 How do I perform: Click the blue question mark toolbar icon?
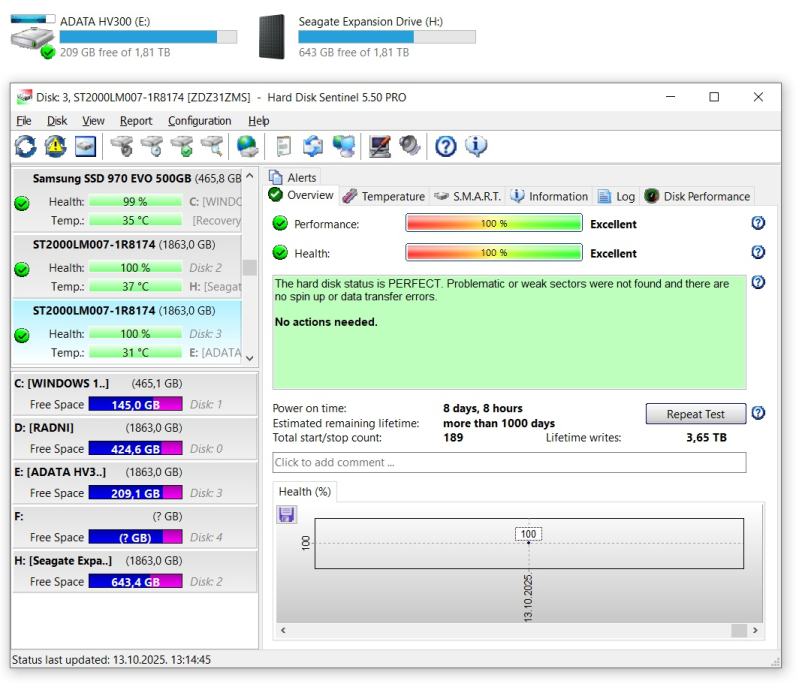447,146
